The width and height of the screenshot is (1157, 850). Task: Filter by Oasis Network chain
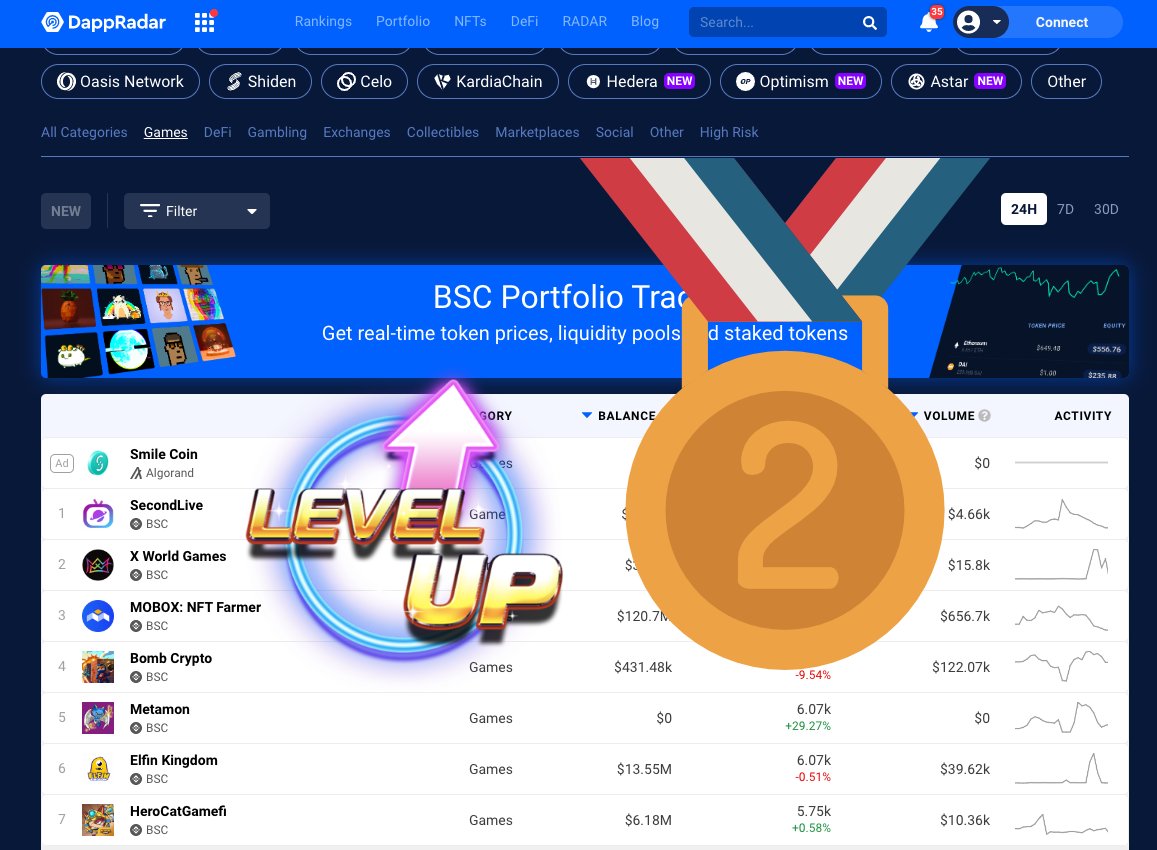(120, 81)
